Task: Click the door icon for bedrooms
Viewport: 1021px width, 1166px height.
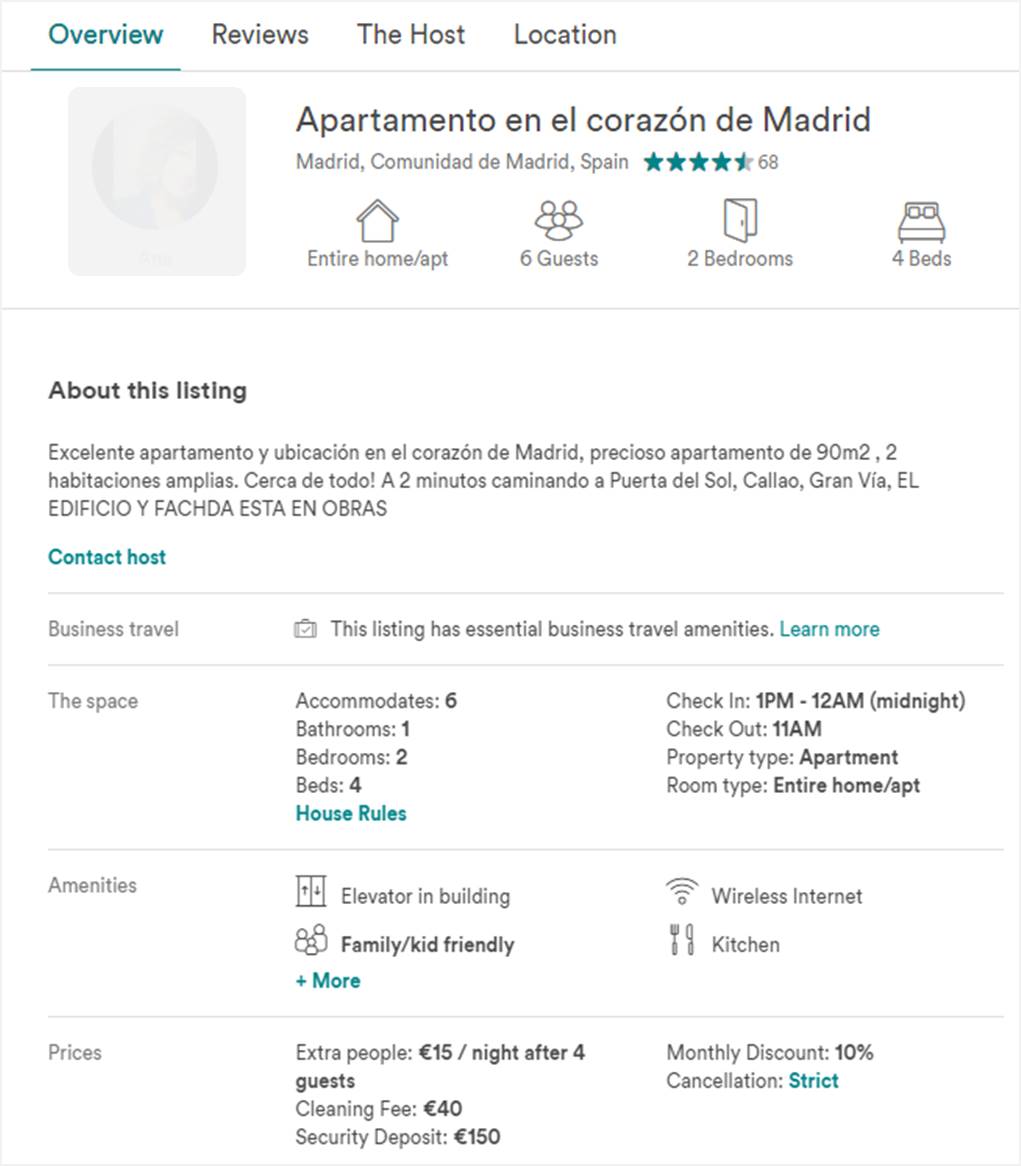Action: click(x=740, y=220)
